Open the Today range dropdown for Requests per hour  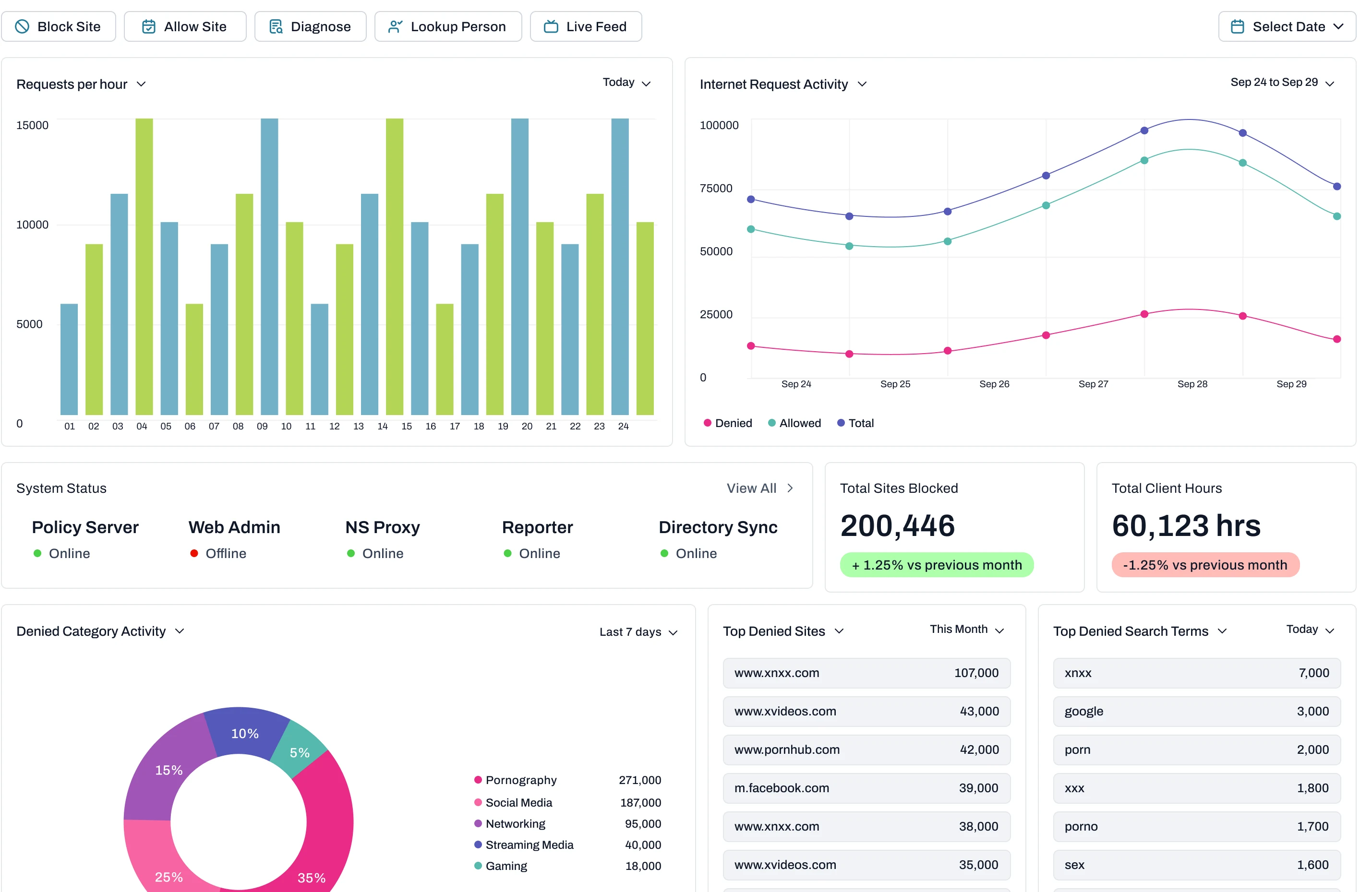pos(626,83)
